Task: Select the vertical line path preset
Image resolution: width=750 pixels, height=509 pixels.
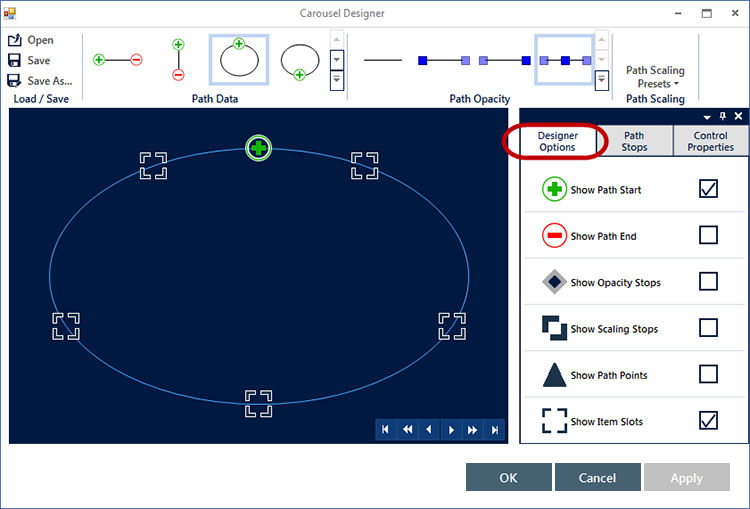Action: coord(178,60)
